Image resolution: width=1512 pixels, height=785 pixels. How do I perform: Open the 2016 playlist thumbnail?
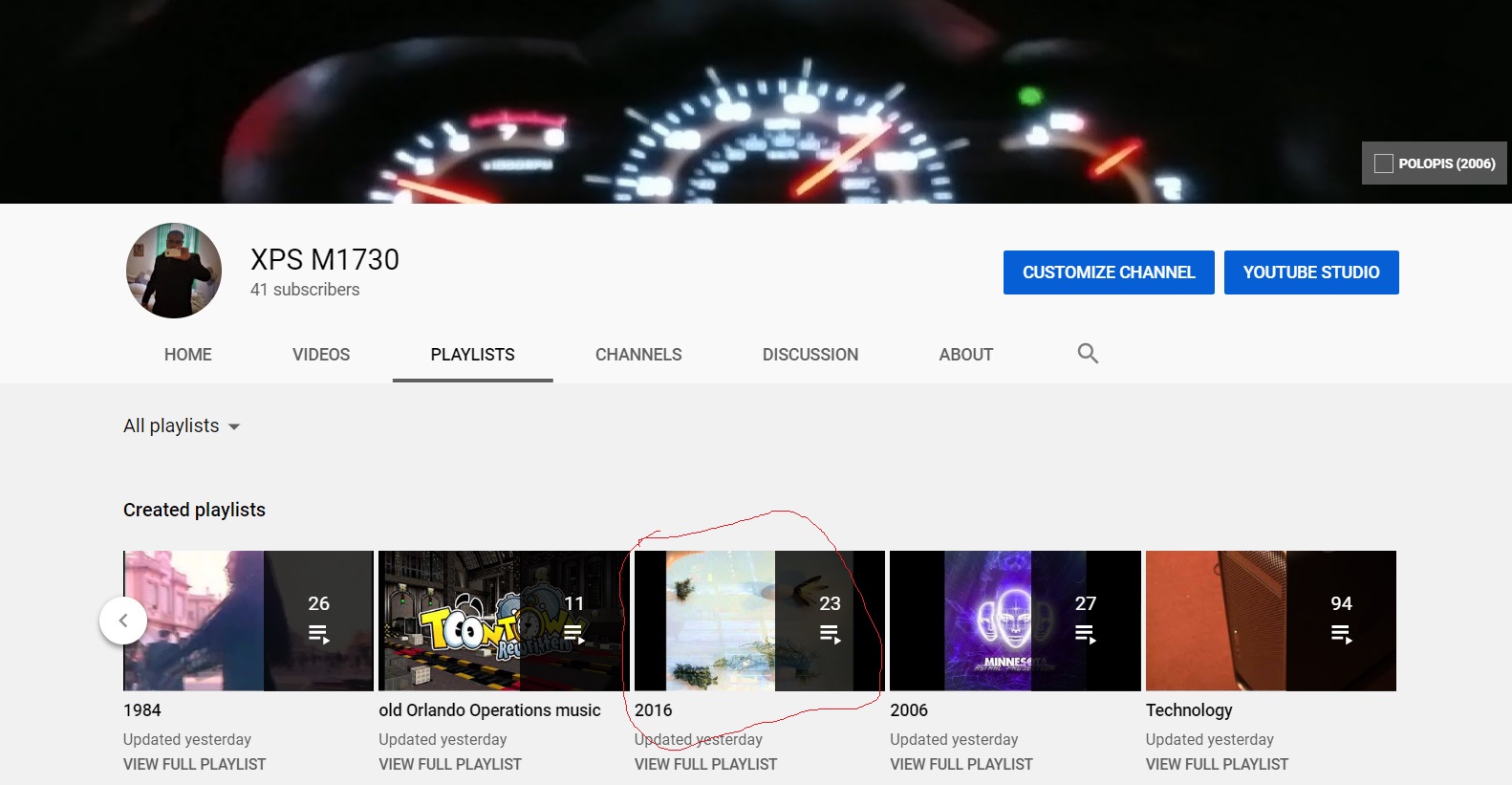pyautogui.click(x=760, y=621)
